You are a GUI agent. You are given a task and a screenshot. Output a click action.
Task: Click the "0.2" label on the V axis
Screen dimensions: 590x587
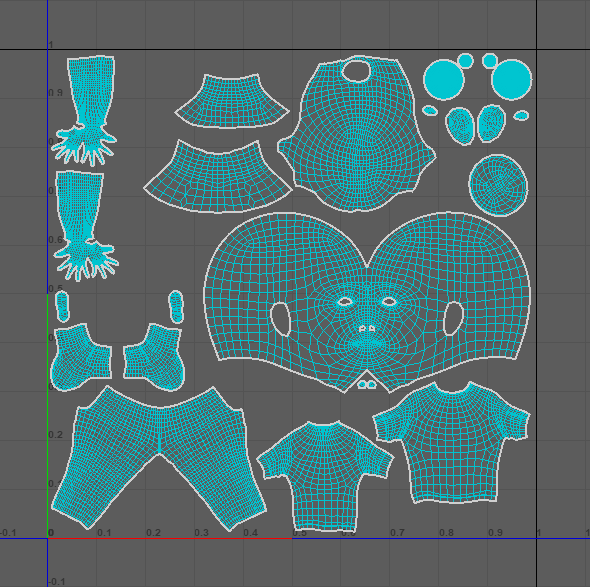click(x=55, y=435)
